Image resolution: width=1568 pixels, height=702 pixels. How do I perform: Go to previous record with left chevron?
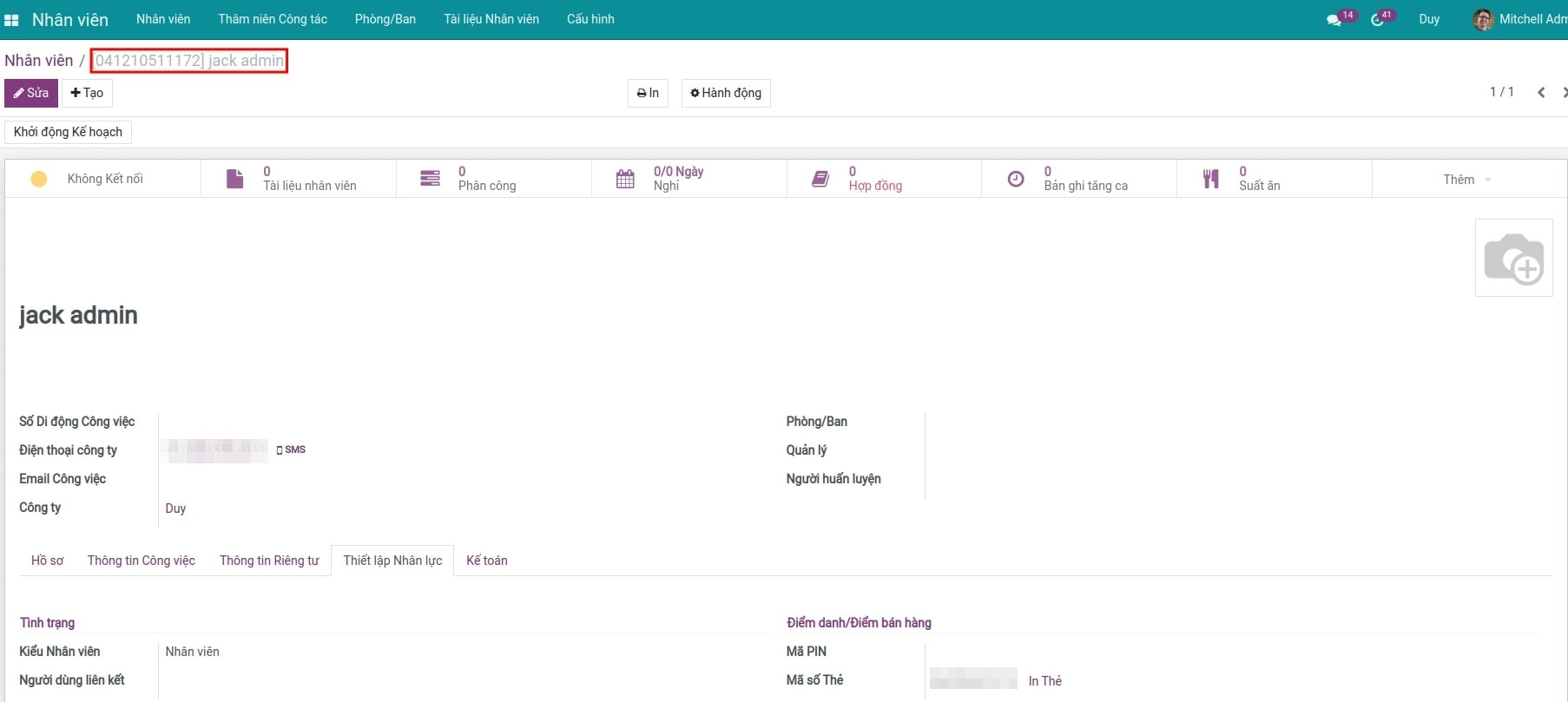coord(1541,93)
